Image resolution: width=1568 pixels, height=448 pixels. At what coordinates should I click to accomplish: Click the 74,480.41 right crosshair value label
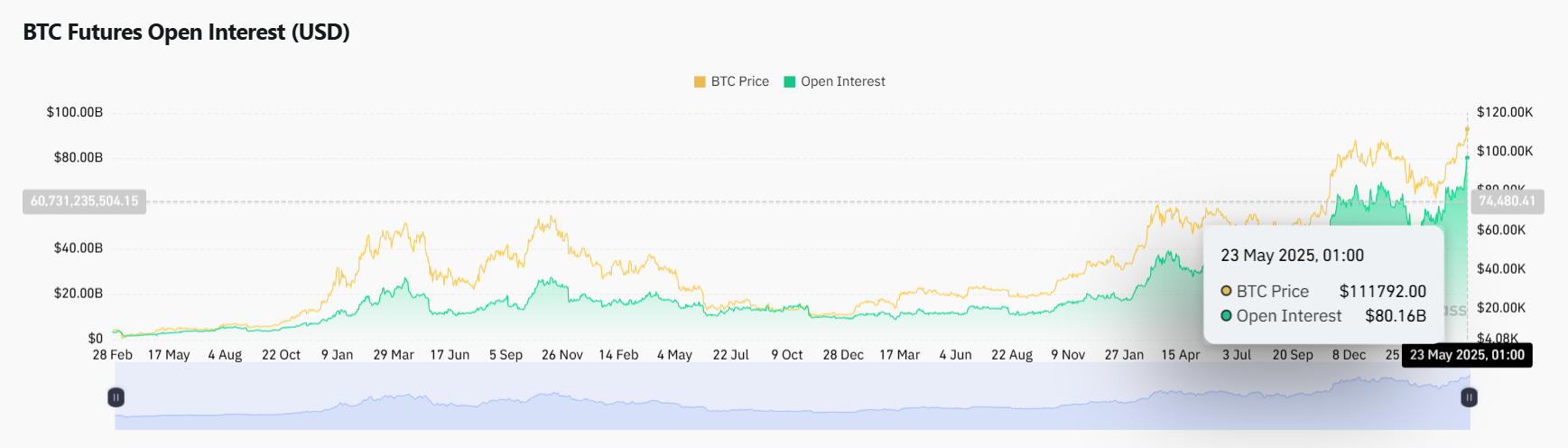pos(1507,201)
